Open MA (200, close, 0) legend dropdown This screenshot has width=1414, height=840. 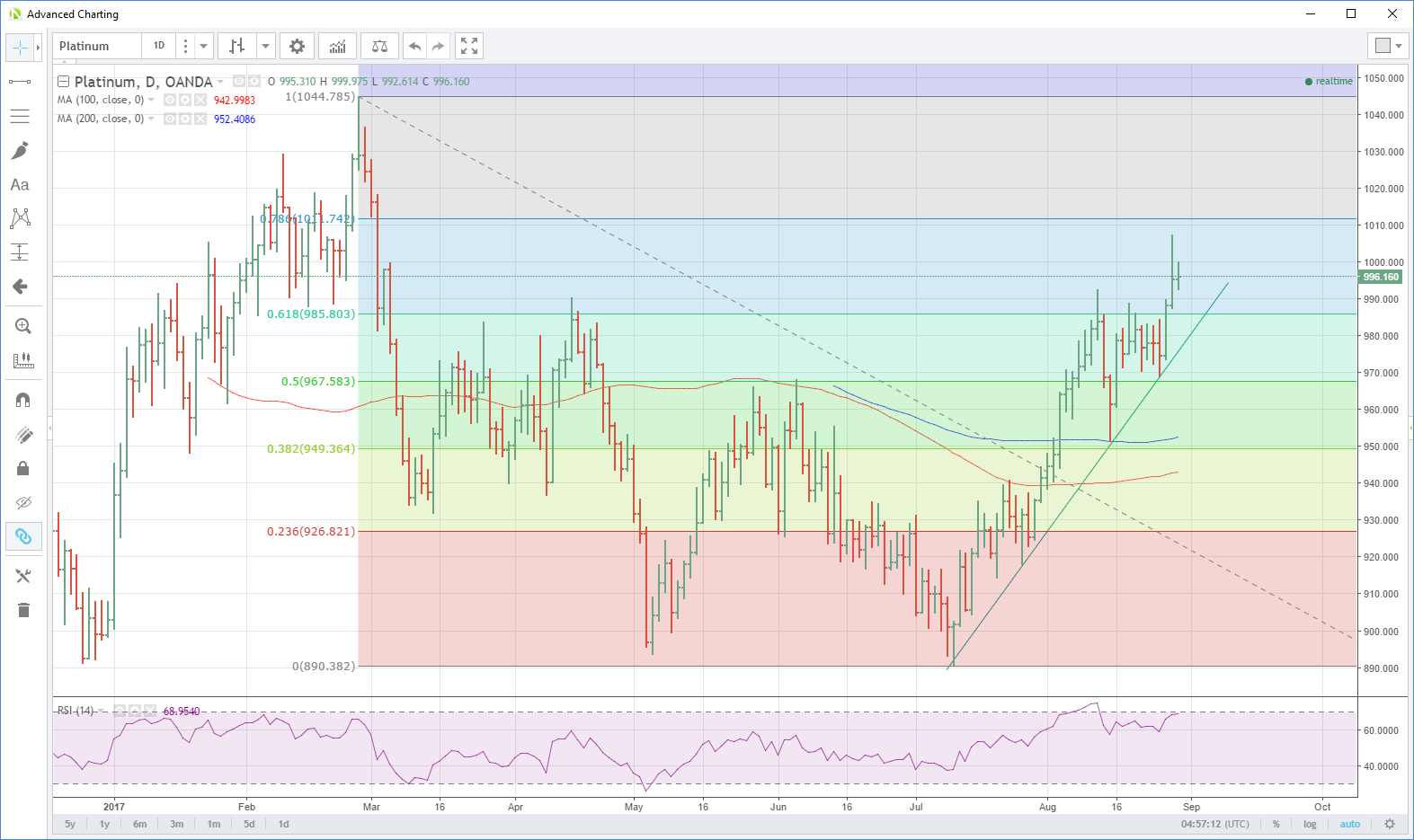pos(151,119)
